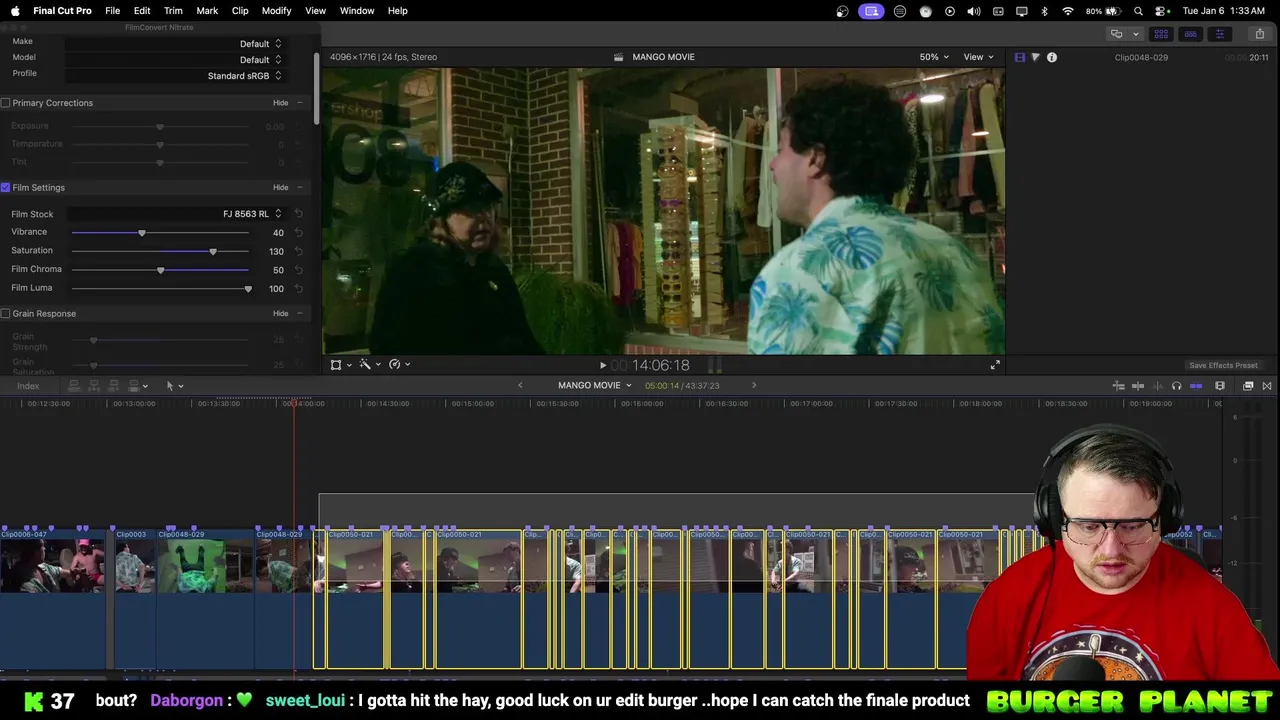This screenshot has width=1280, height=720.
Task: Open the secondary display options chevron
Action: point(1135,34)
